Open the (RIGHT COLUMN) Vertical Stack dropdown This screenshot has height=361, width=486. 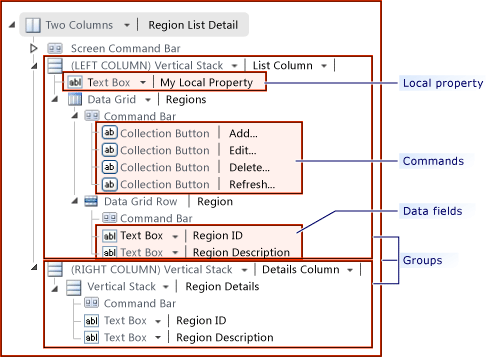coord(245,270)
